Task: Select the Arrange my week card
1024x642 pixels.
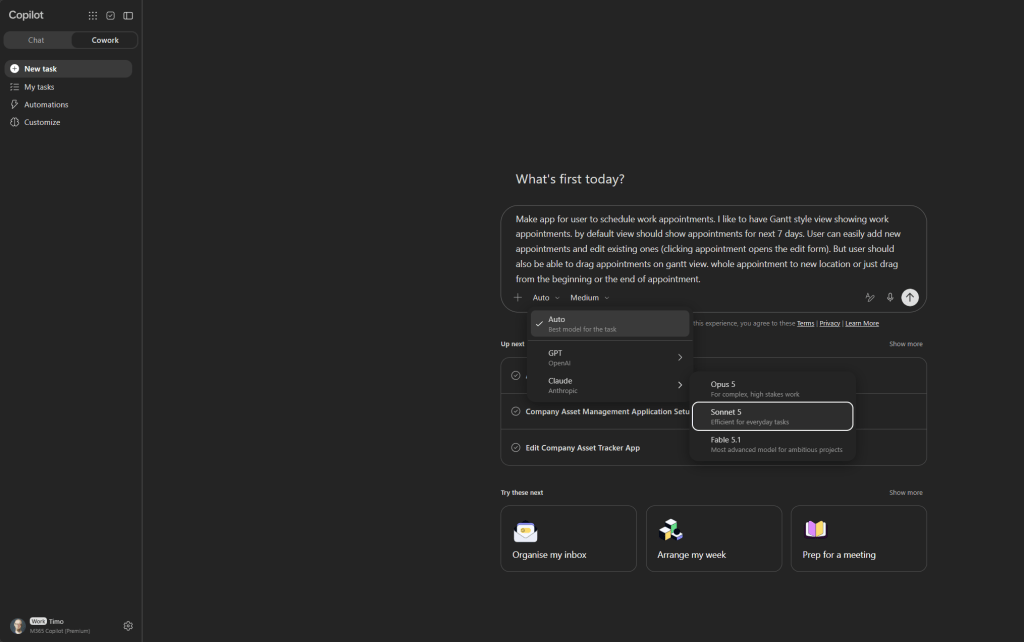Action: click(714, 539)
